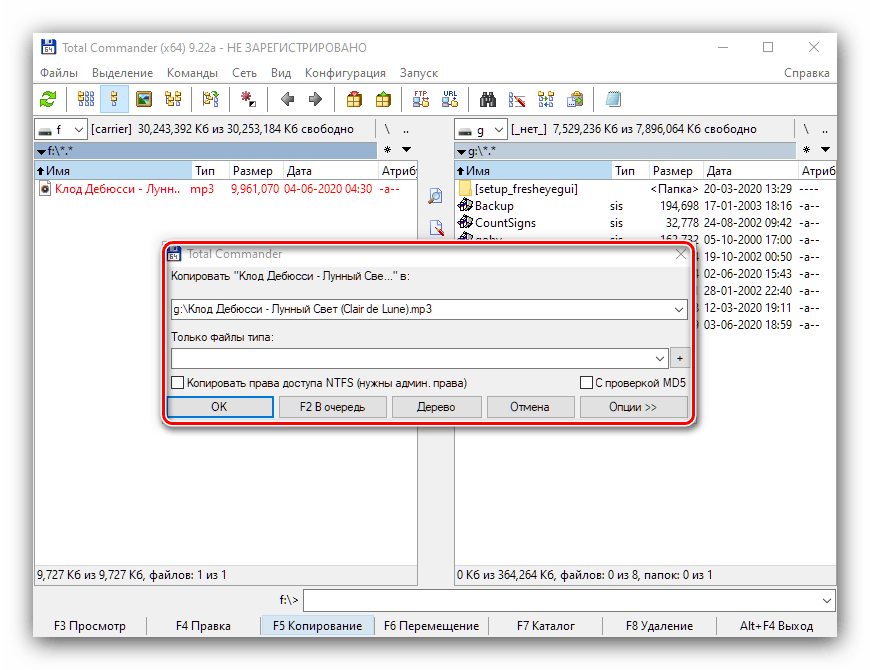The height and width of the screenshot is (670, 870).
Task: Tick the MD5 verification checkbox
Action: [586, 383]
